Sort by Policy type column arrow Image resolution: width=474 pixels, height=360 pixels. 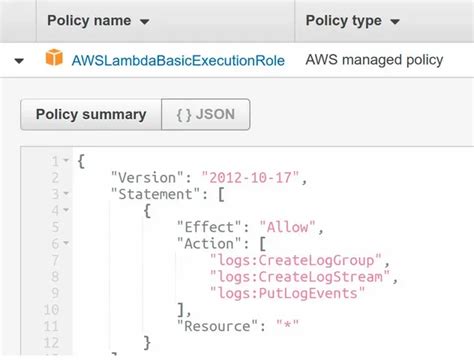coord(395,22)
